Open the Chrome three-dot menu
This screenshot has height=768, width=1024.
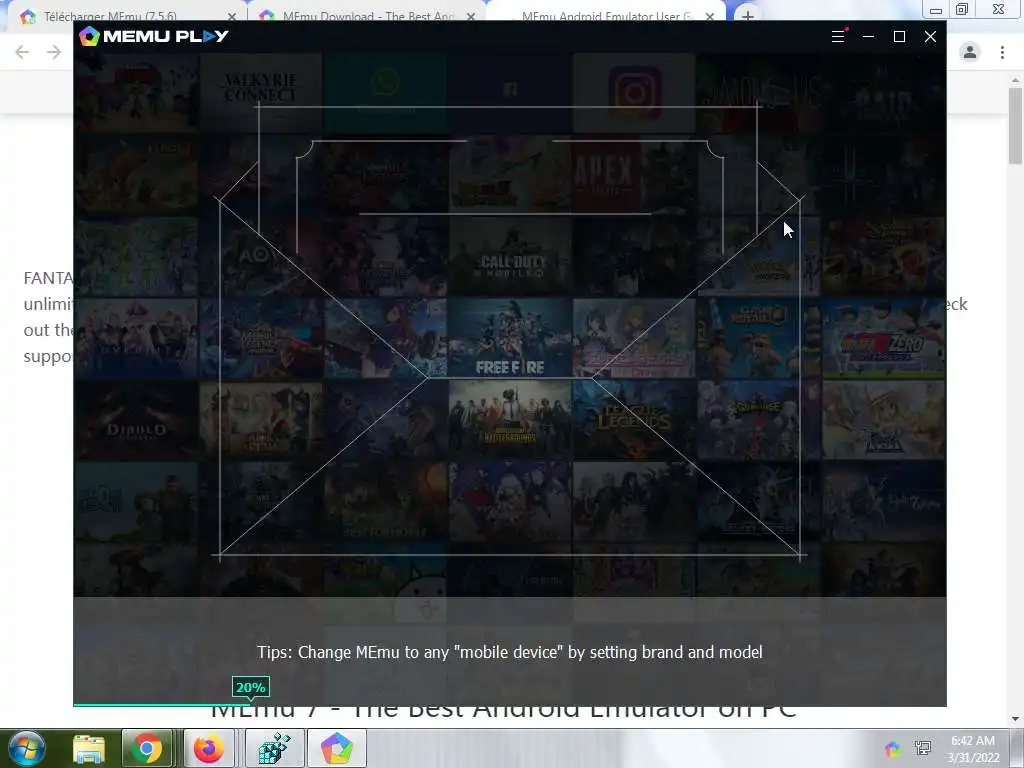click(1002, 52)
